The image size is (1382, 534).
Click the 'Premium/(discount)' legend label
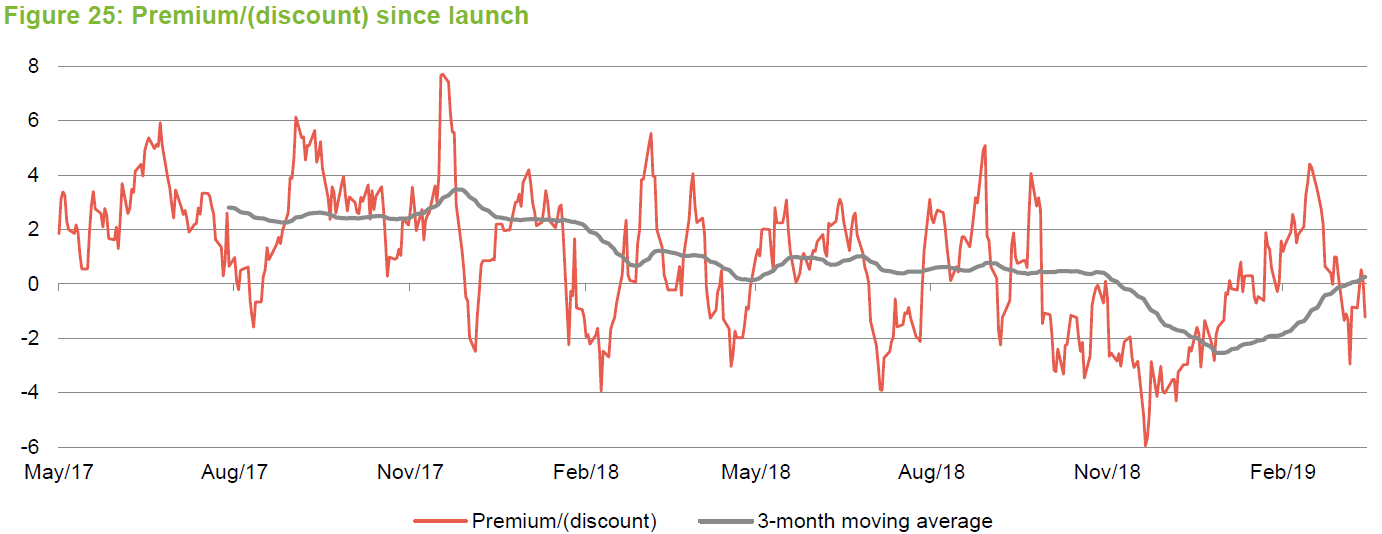563,520
